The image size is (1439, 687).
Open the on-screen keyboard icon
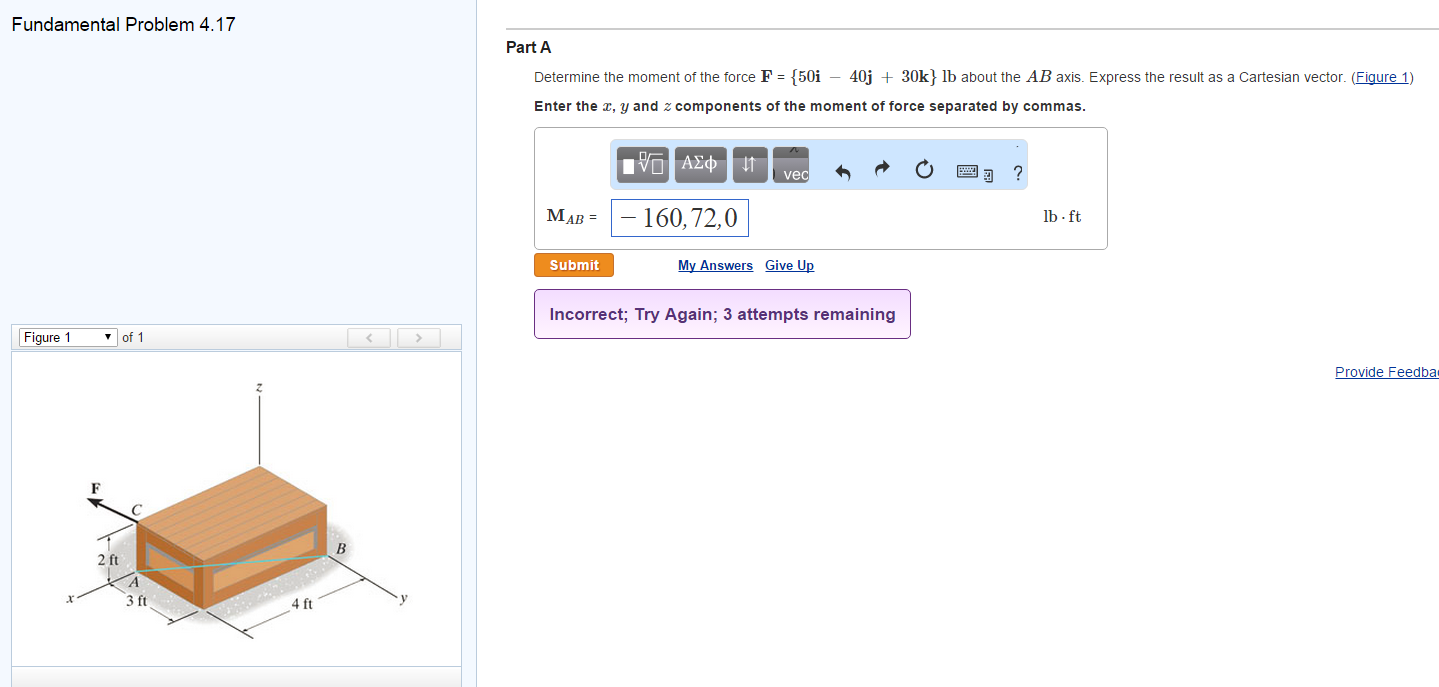click(x=967, y=171)
